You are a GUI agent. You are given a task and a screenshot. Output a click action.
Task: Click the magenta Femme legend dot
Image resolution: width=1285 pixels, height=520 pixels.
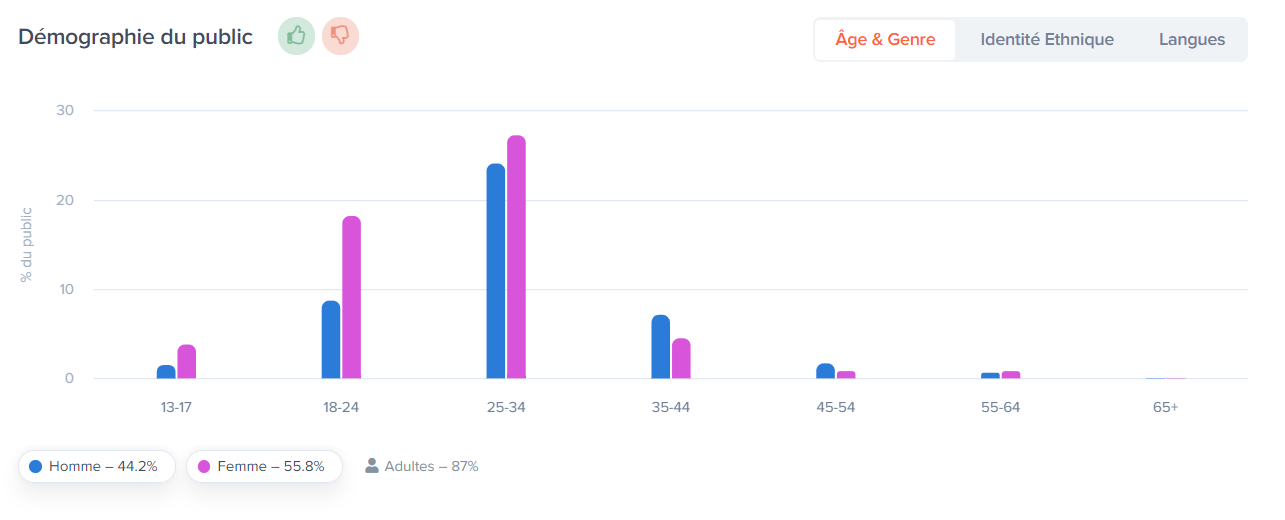pyautogui.click(x=204, y=466)
